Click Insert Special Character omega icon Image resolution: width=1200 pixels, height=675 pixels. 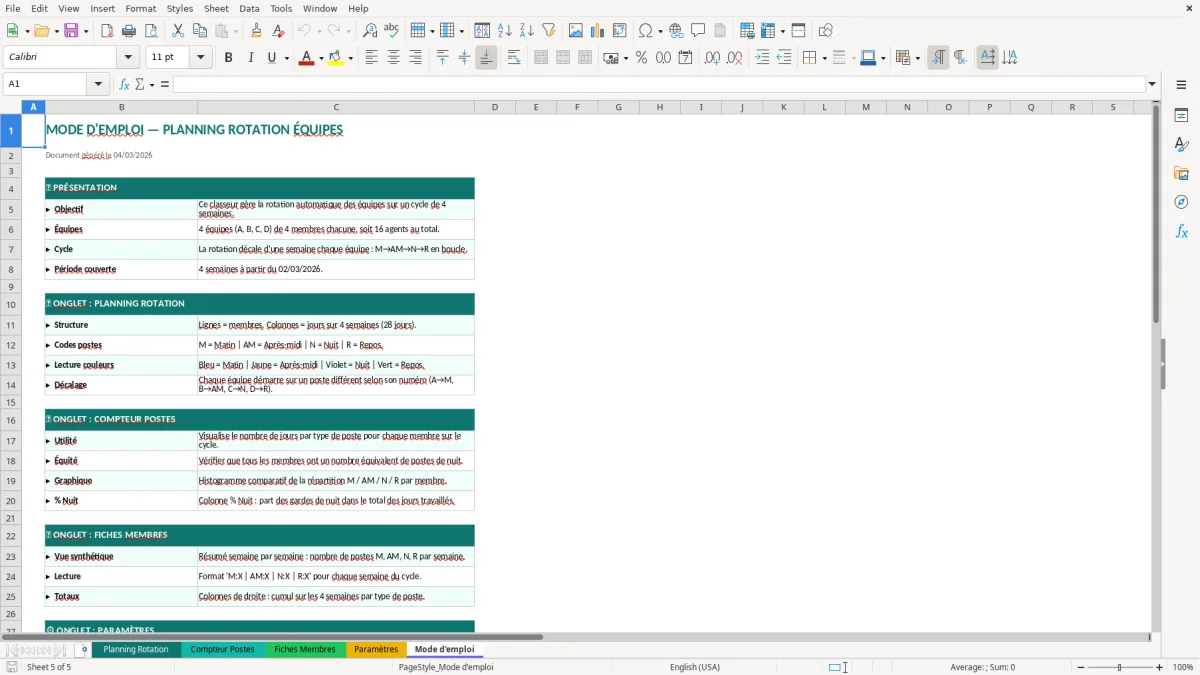pyautogui.click(x=645, y=31)
